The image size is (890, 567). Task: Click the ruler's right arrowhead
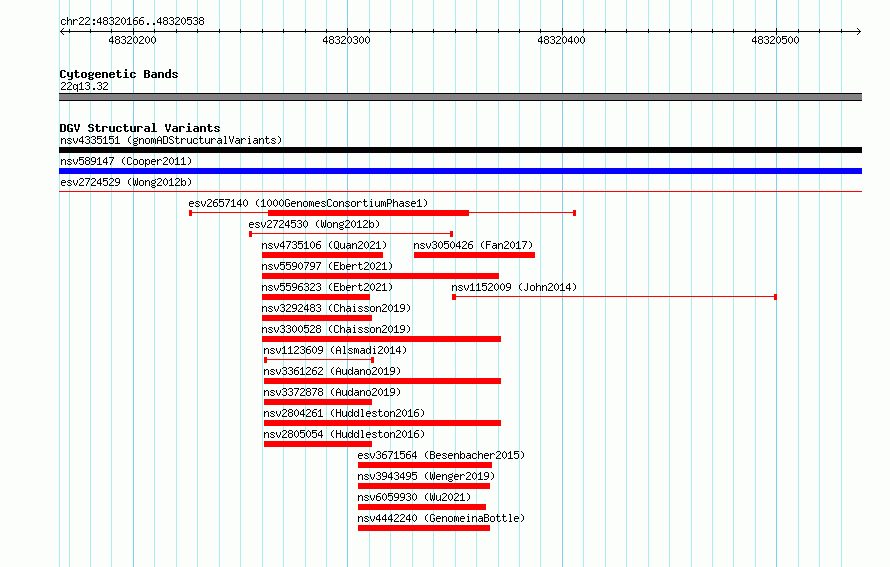[859, 31]
